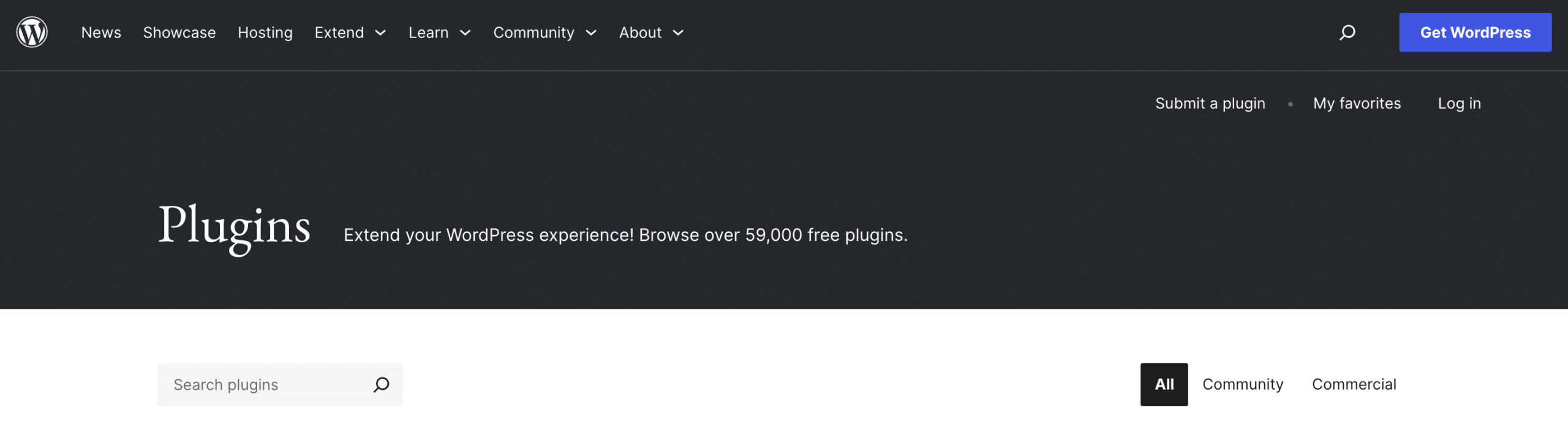Image resolution: width=1568 pixels, height=443 pixels.
Task: Click the plugin search magnifier icon
Action: point(381,385)
